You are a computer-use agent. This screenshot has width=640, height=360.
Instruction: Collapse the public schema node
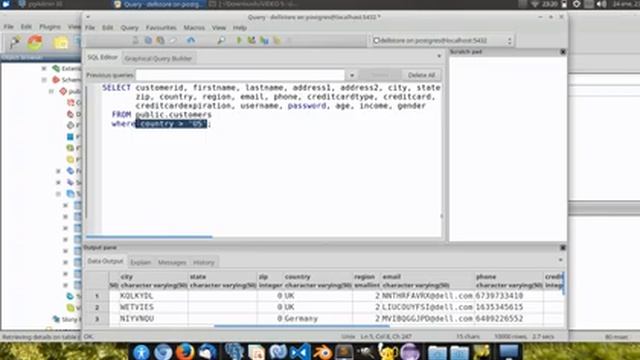tap(51, 91)
